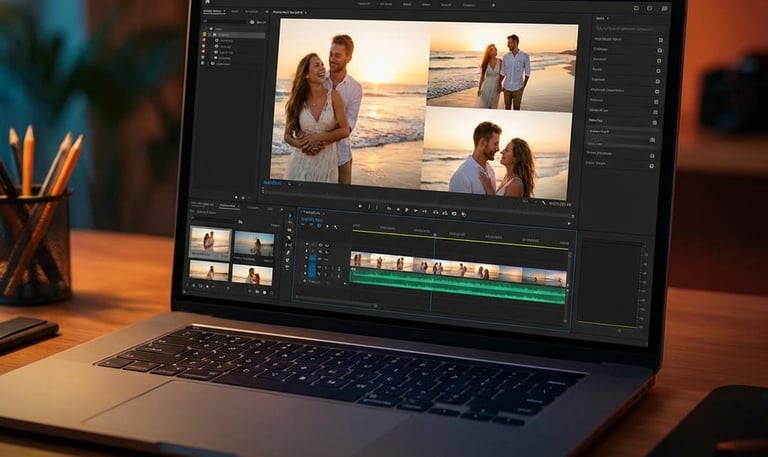Click the timeline wrench settings icon
768x457 pixels.
pos(336,227)
